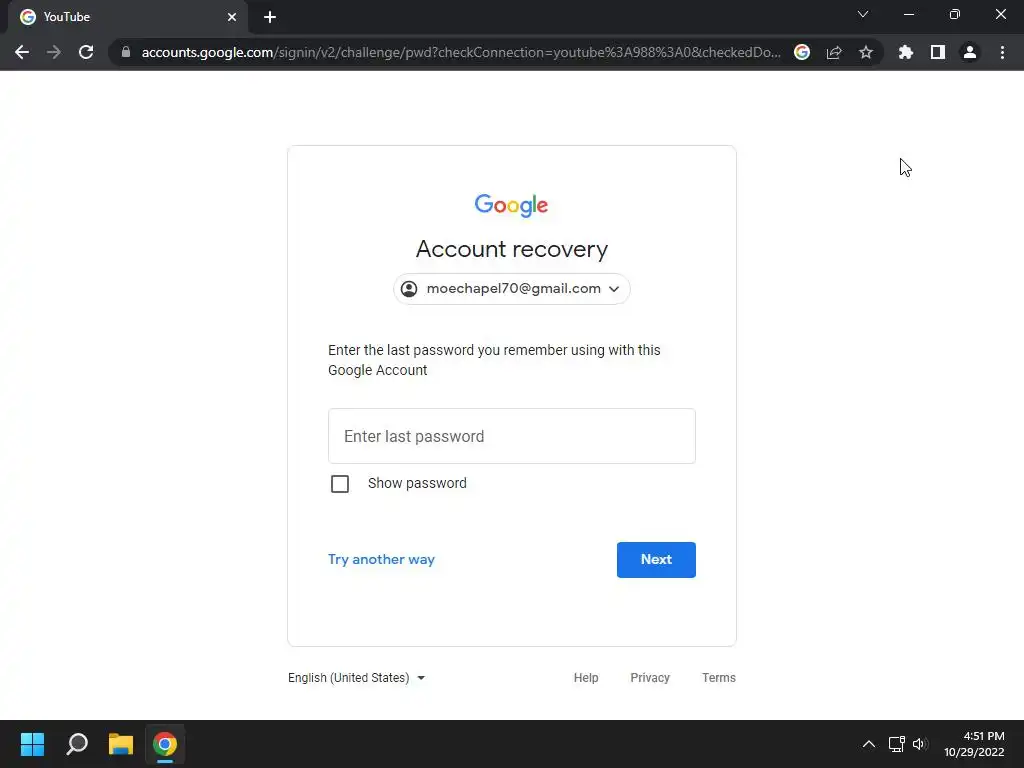This screenshot has height=768, width=1024.
Task: Open network settings tray icon
Action: click(x=897, y=744)
